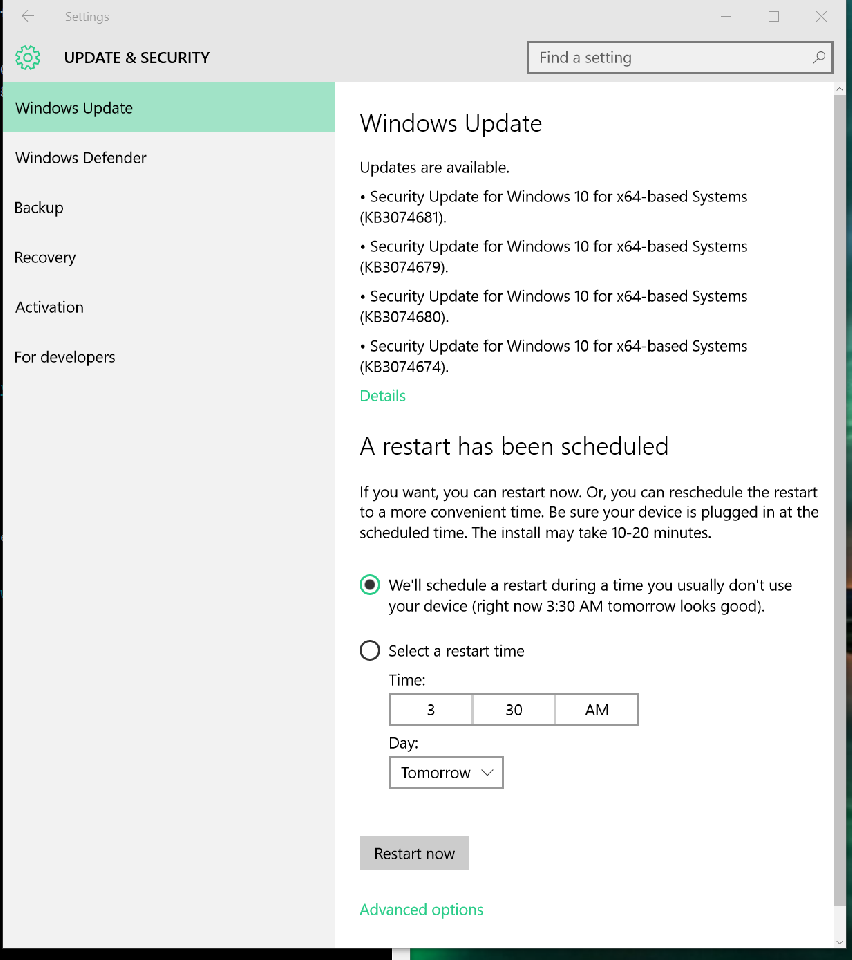Close the Settings window
The height and width of the screenshot is (960, 852).
point(821,17)
